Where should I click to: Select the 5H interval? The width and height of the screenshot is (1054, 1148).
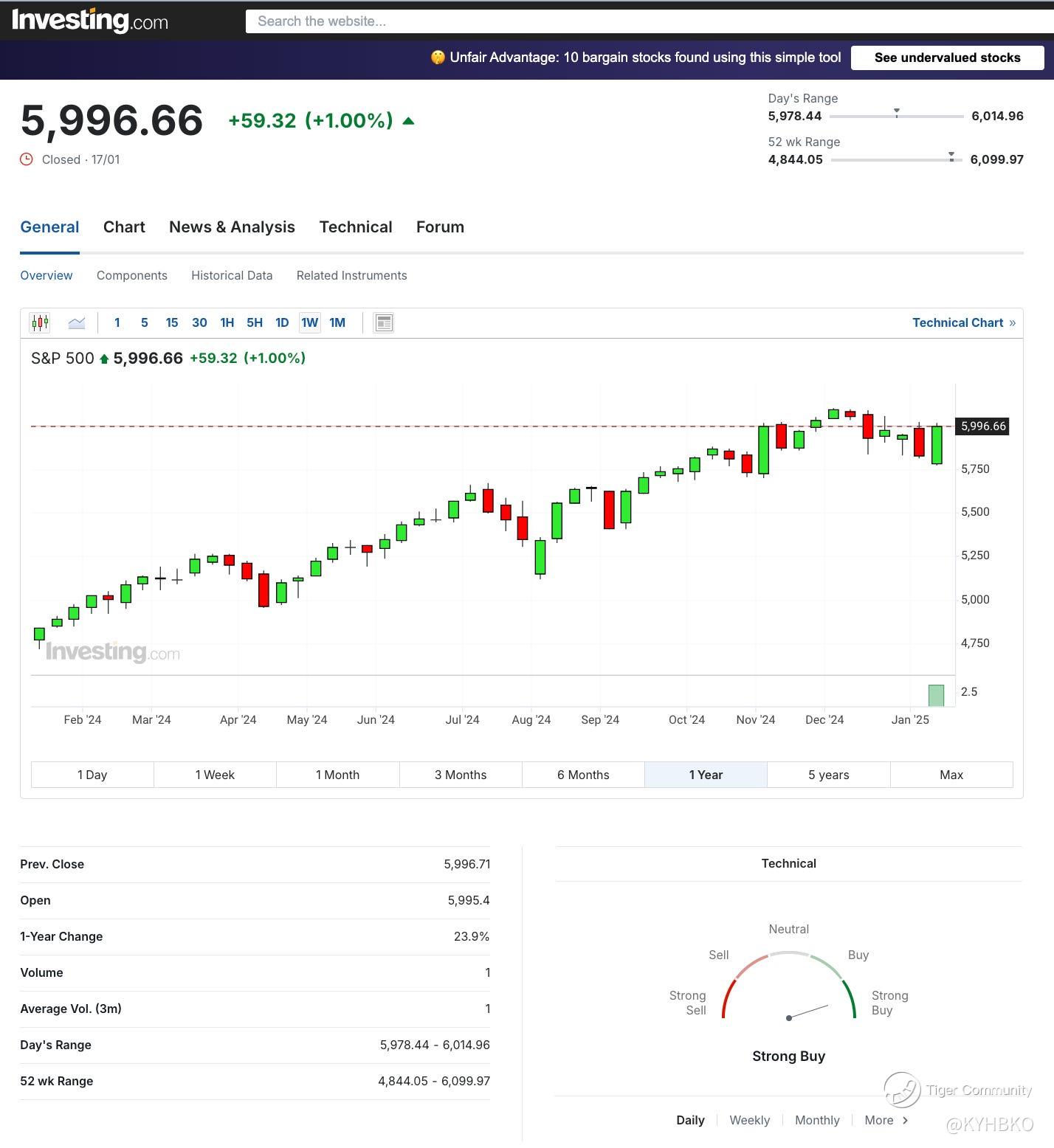pos(255,322)
